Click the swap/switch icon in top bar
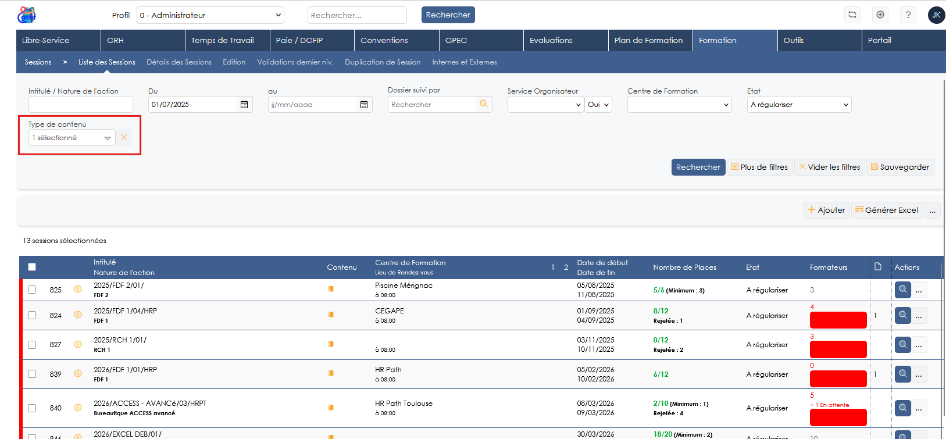The image size is (946, 439). (x=852, y=15)
